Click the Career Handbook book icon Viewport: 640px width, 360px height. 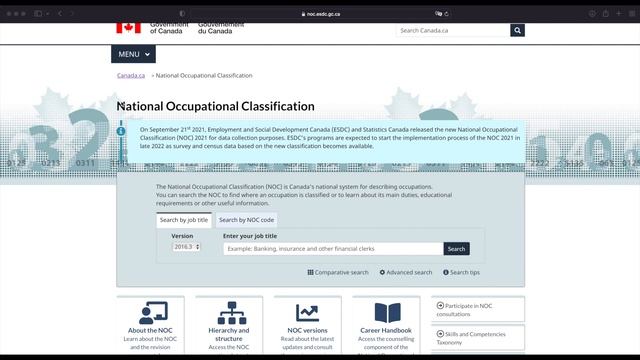pos(387,313)
